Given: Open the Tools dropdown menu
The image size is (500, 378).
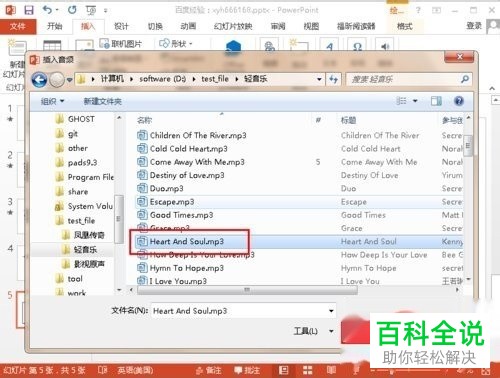Looking at the screenshot, I should (x=313, y=331).
